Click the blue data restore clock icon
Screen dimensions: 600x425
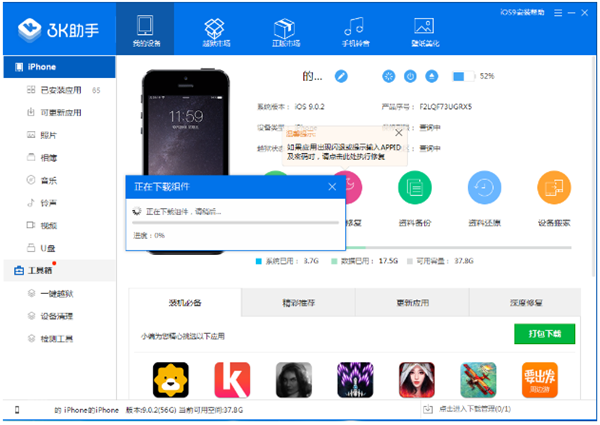484,187
